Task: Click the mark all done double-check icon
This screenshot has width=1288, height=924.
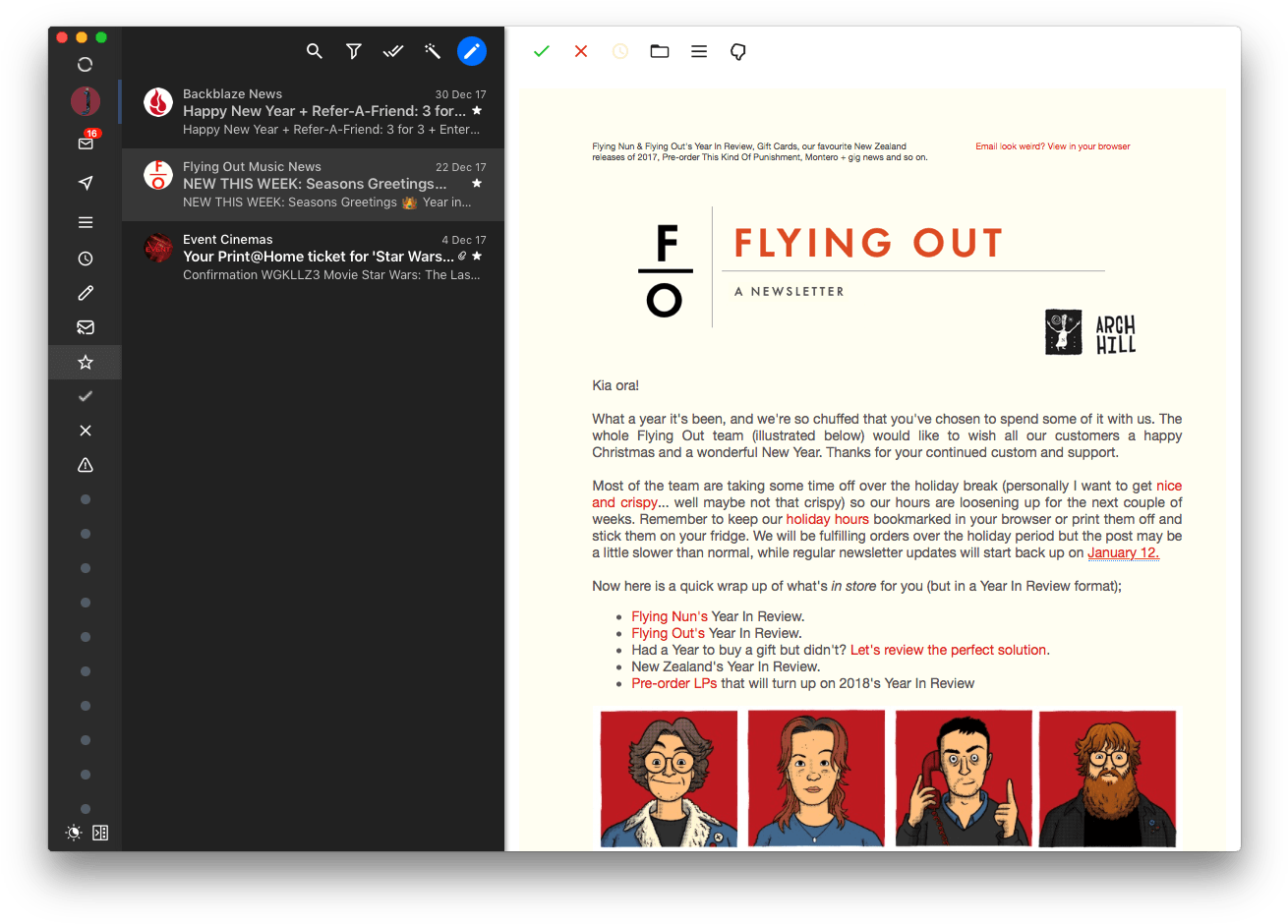Action: (x=393, y=51)
